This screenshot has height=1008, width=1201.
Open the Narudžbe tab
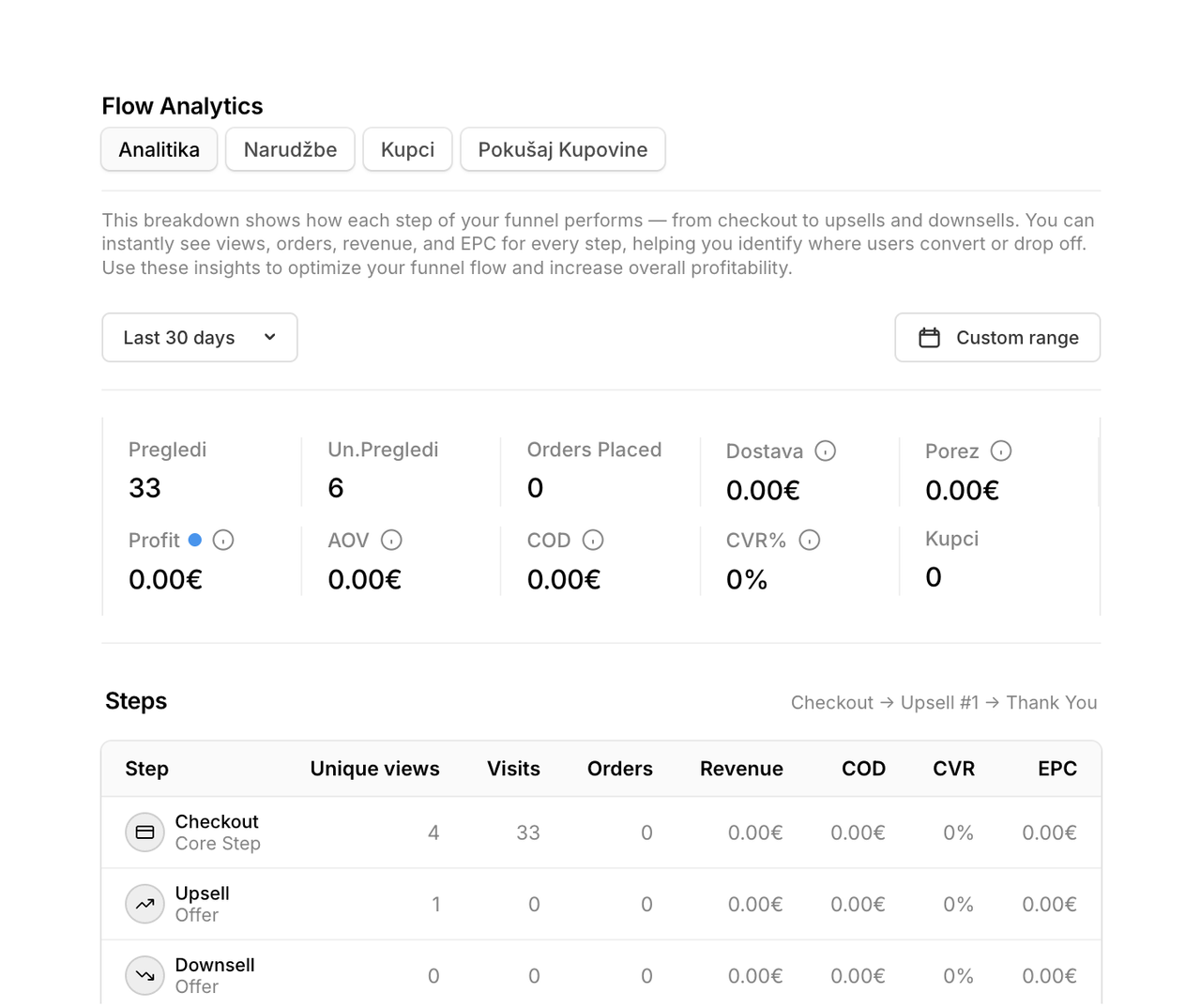[x=290, y=149]
